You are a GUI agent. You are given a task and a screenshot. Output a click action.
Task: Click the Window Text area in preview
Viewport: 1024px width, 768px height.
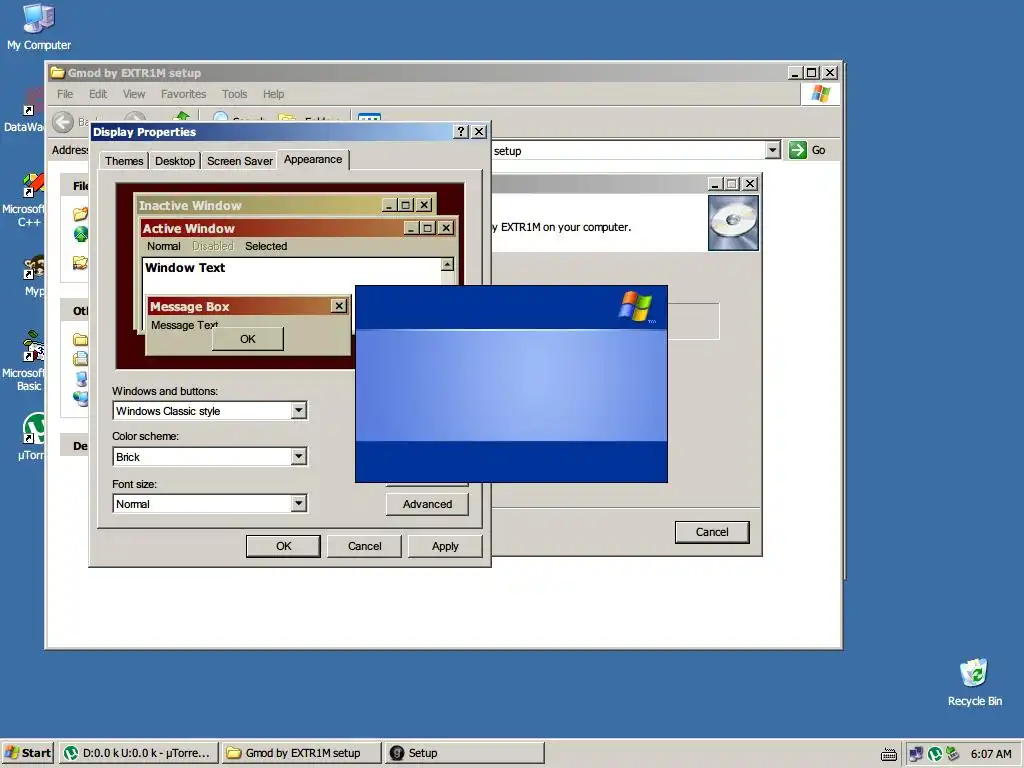[292, 274]
